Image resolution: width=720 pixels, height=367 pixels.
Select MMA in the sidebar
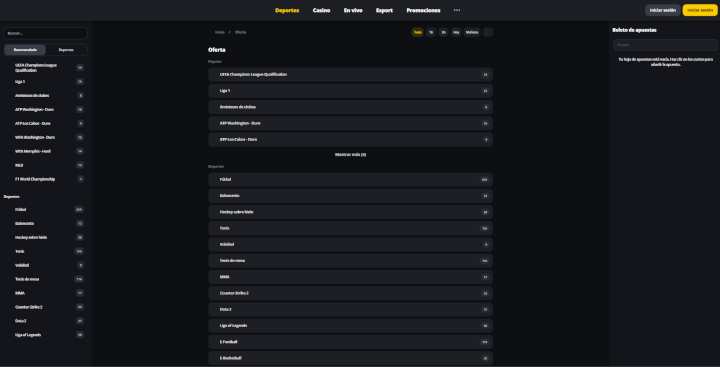pyautogui.click(x=45, y=293)
